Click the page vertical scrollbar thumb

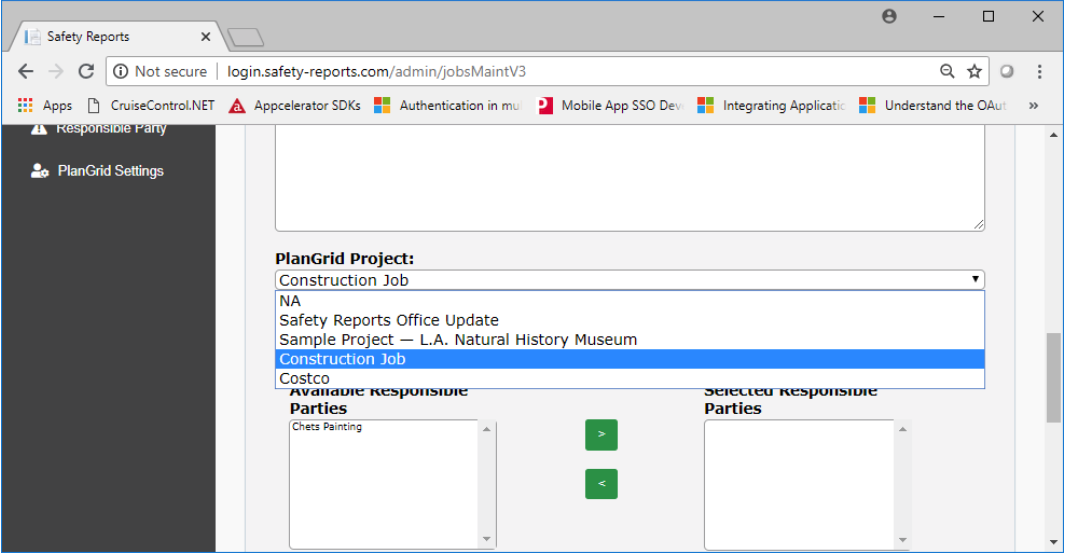(x=1053, y=377)
